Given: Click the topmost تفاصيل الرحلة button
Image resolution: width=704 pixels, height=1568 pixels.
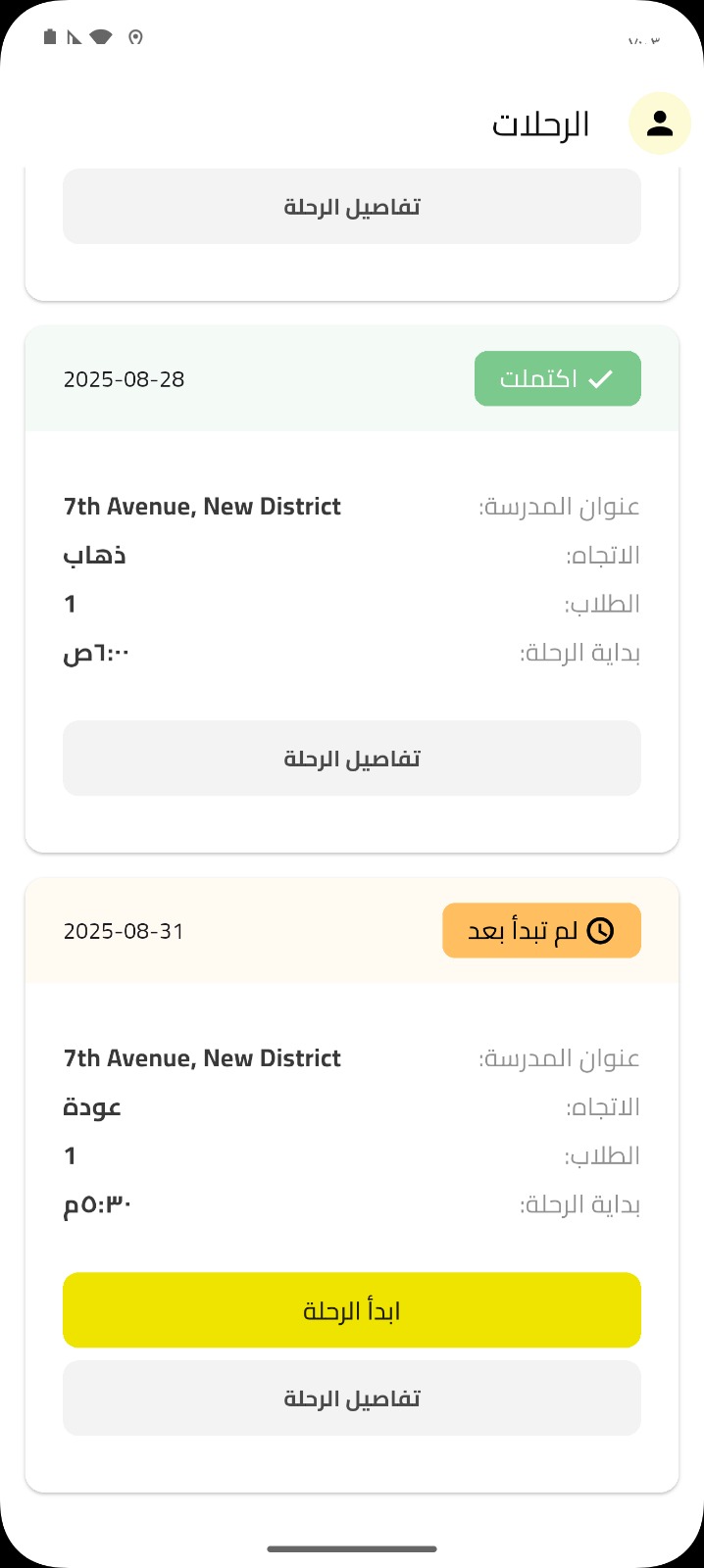Looking at the screenshot, I should [x=352, y=207].
